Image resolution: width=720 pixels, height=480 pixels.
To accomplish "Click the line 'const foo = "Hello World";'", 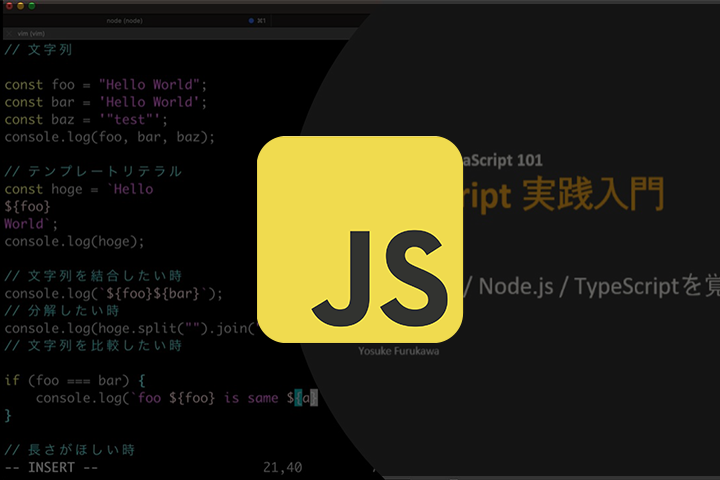I will click(x=106, y=85).
